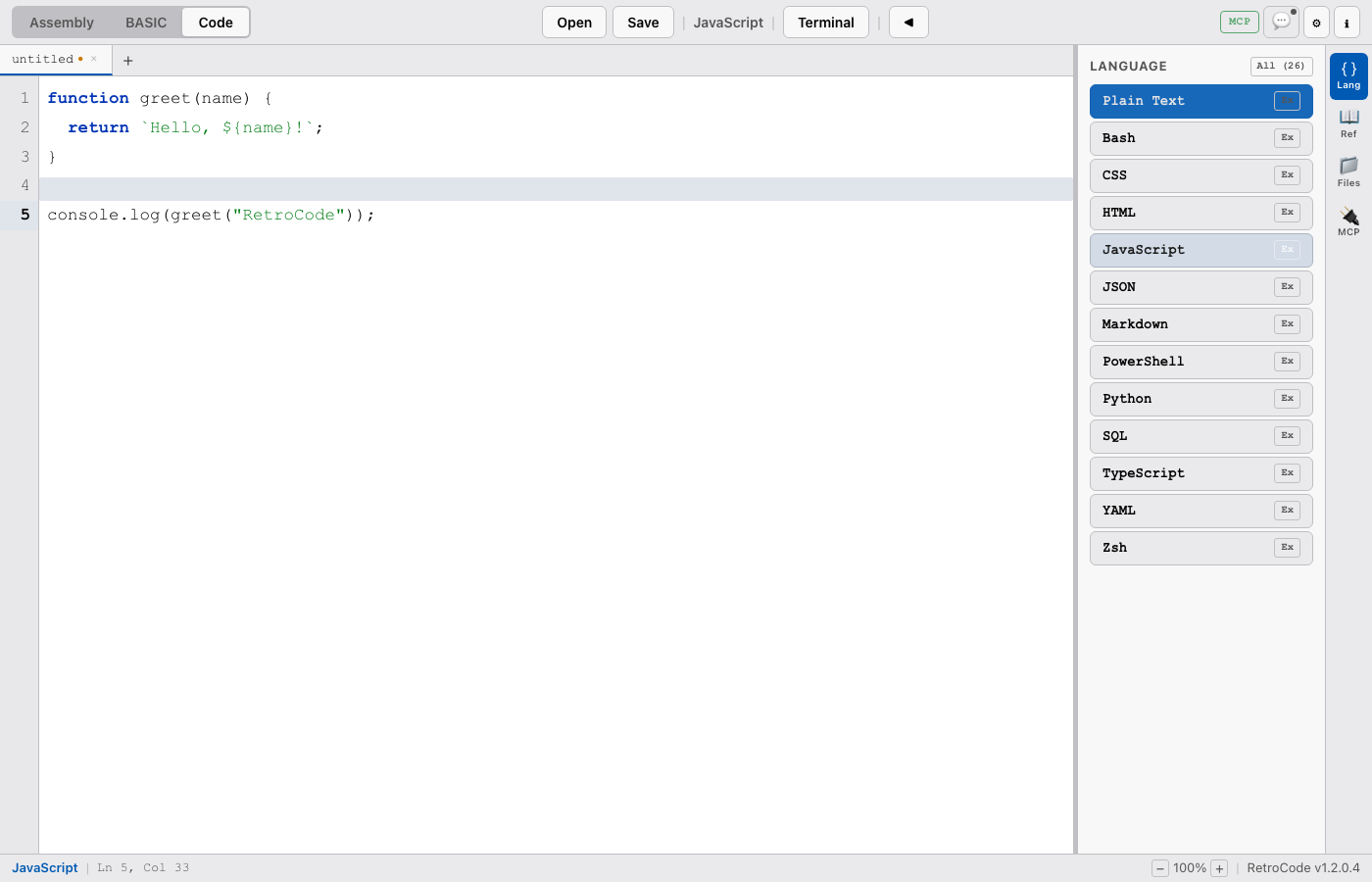This screenshot has width=1372, height=882.
Task: Open a new editor tab with plus
Action: coord(127,60)
